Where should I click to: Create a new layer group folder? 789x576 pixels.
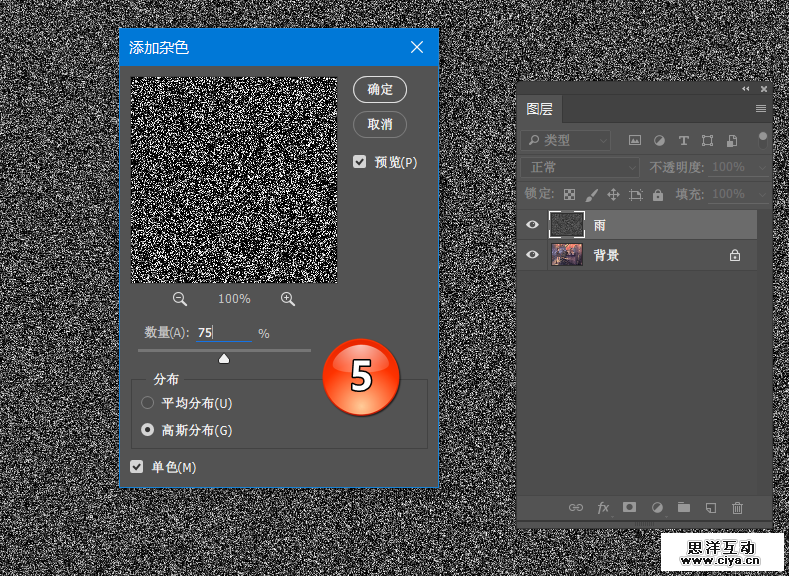[x=684, y=508]
